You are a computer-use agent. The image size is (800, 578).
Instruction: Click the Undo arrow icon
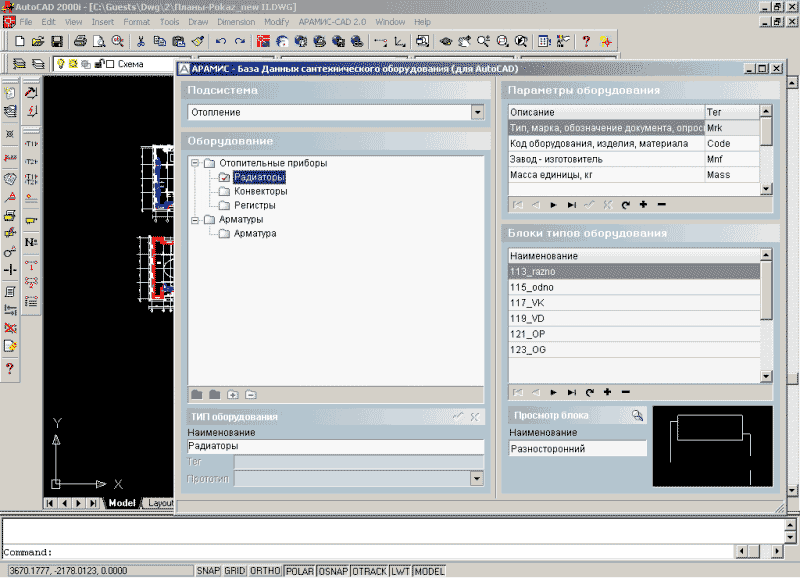pos(221,41)
